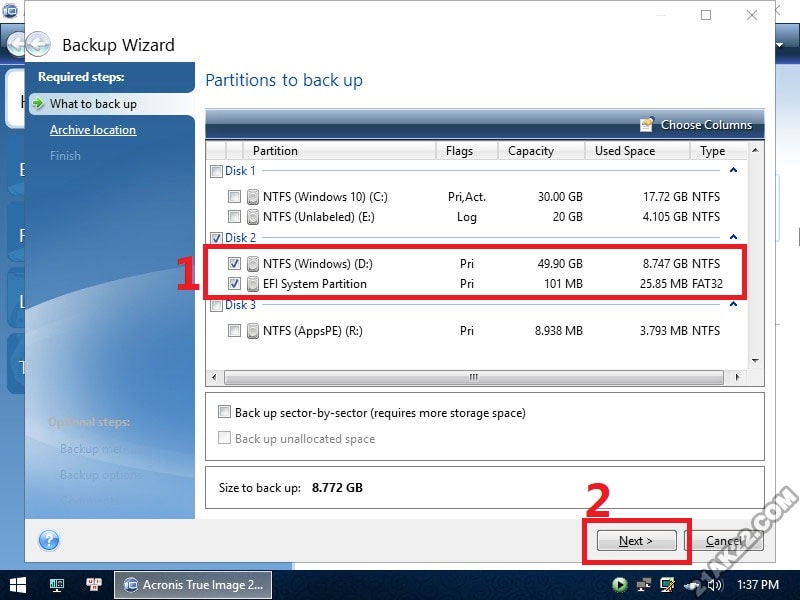Select the NTFS (AppsPE) (R:) row text

pyautogui.click(x=313, y=331)
